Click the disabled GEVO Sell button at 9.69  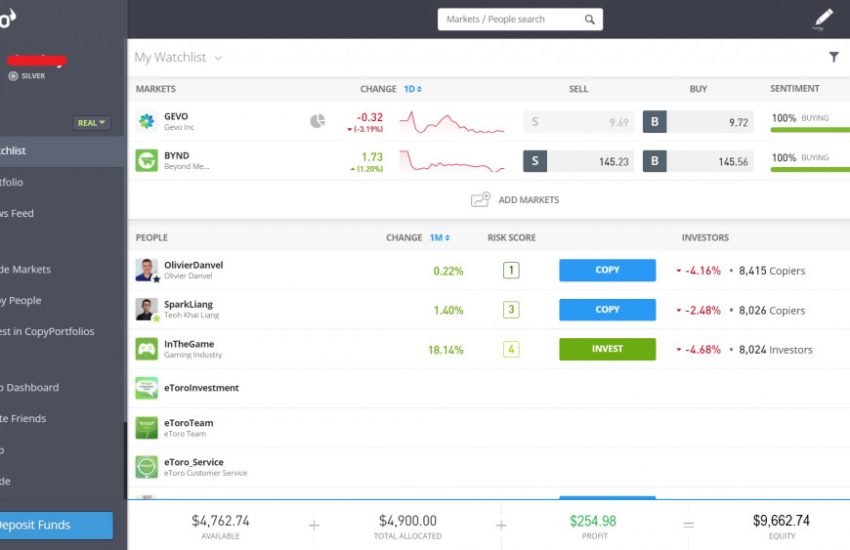point(578,122)
